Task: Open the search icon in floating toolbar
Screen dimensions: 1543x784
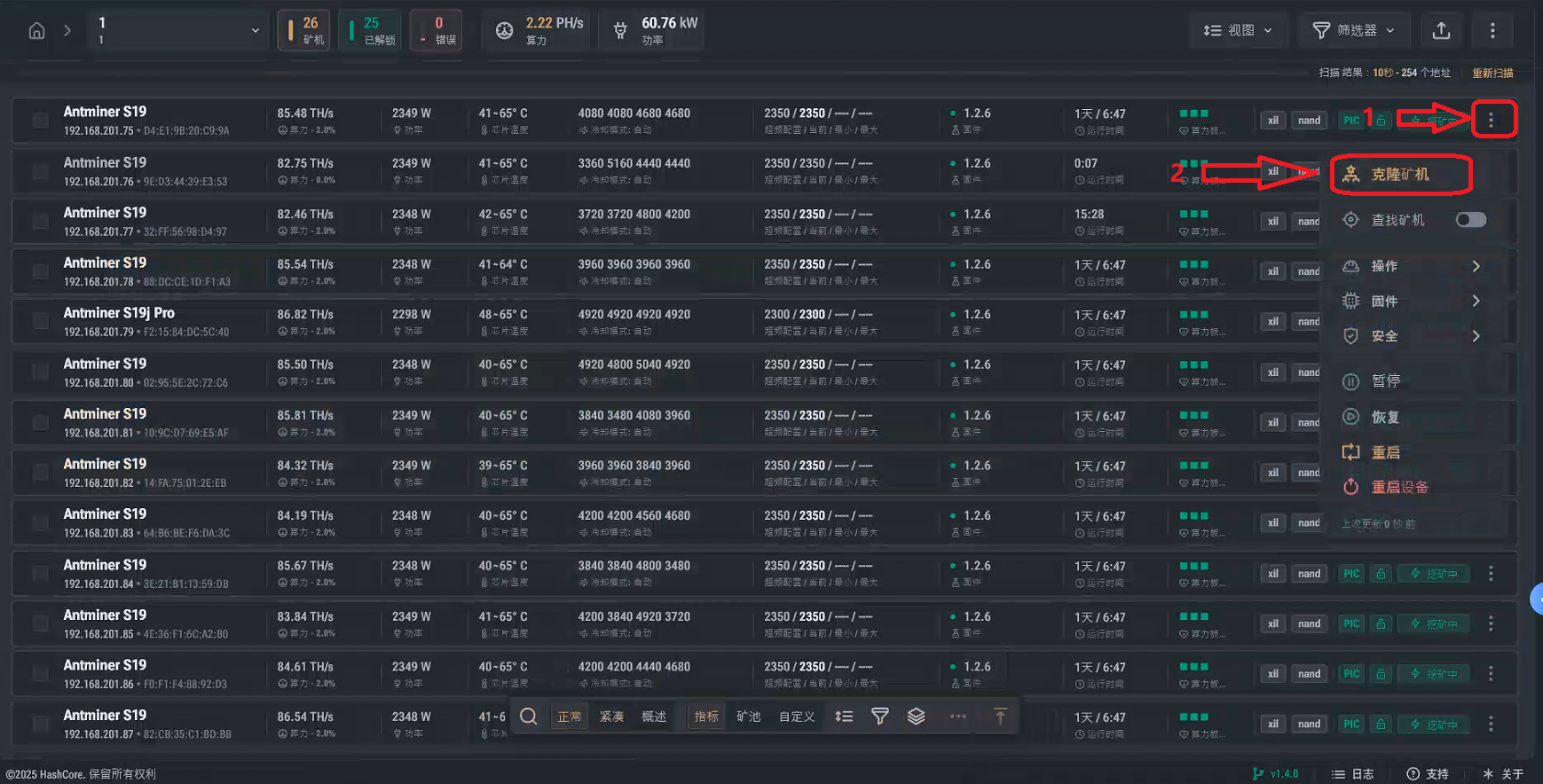Action: pos(528,717)
